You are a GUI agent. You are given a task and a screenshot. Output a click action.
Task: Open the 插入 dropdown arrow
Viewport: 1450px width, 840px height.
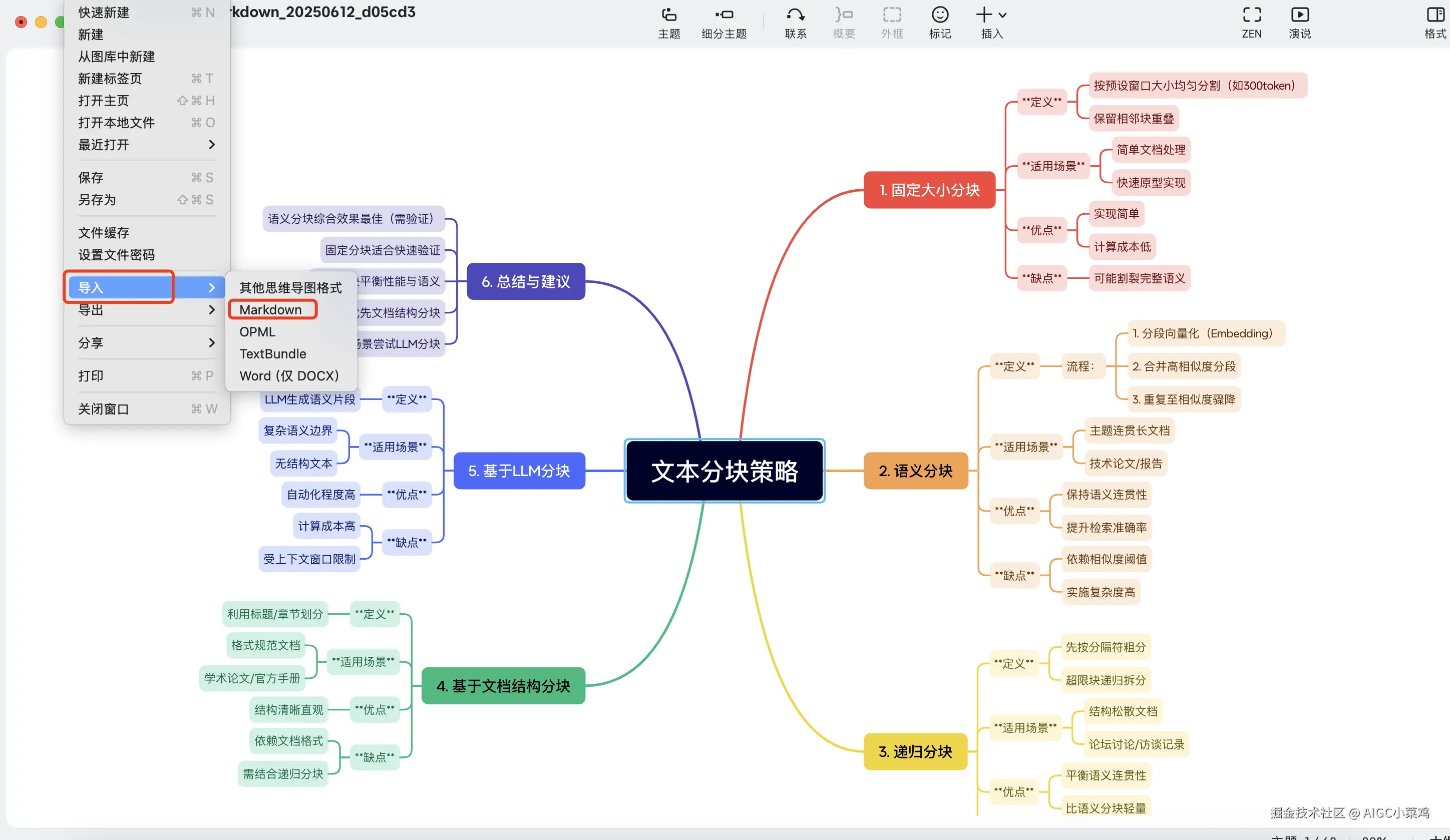coord(1002,16)
